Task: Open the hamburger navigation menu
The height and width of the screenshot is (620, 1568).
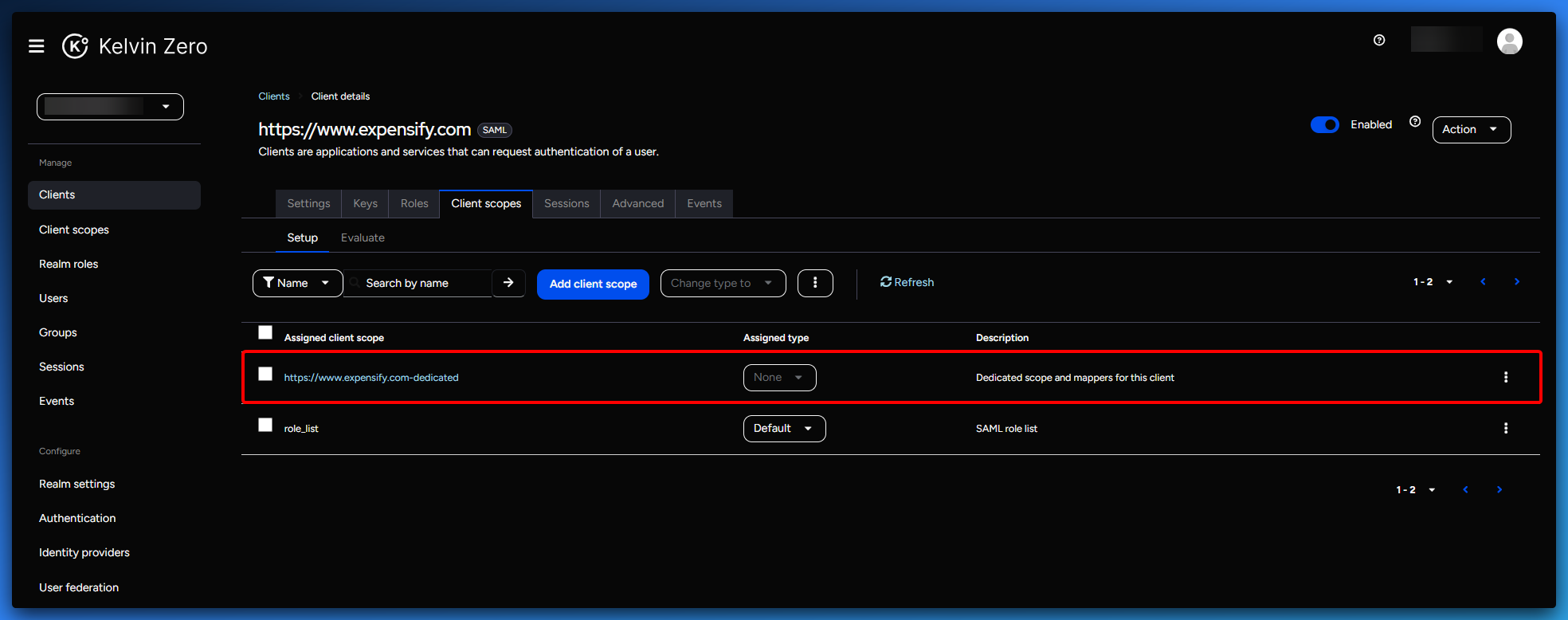Action: pos(36,46)
